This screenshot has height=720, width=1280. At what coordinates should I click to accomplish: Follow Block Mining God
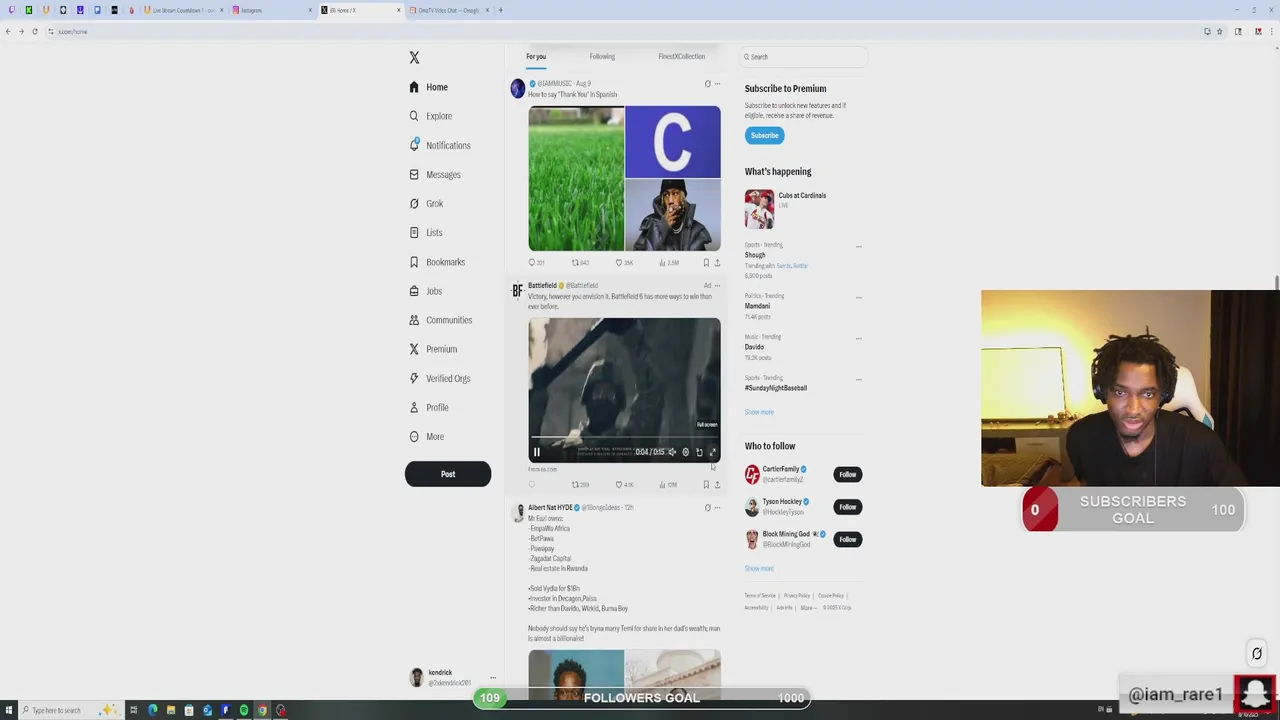click(848, 539)
